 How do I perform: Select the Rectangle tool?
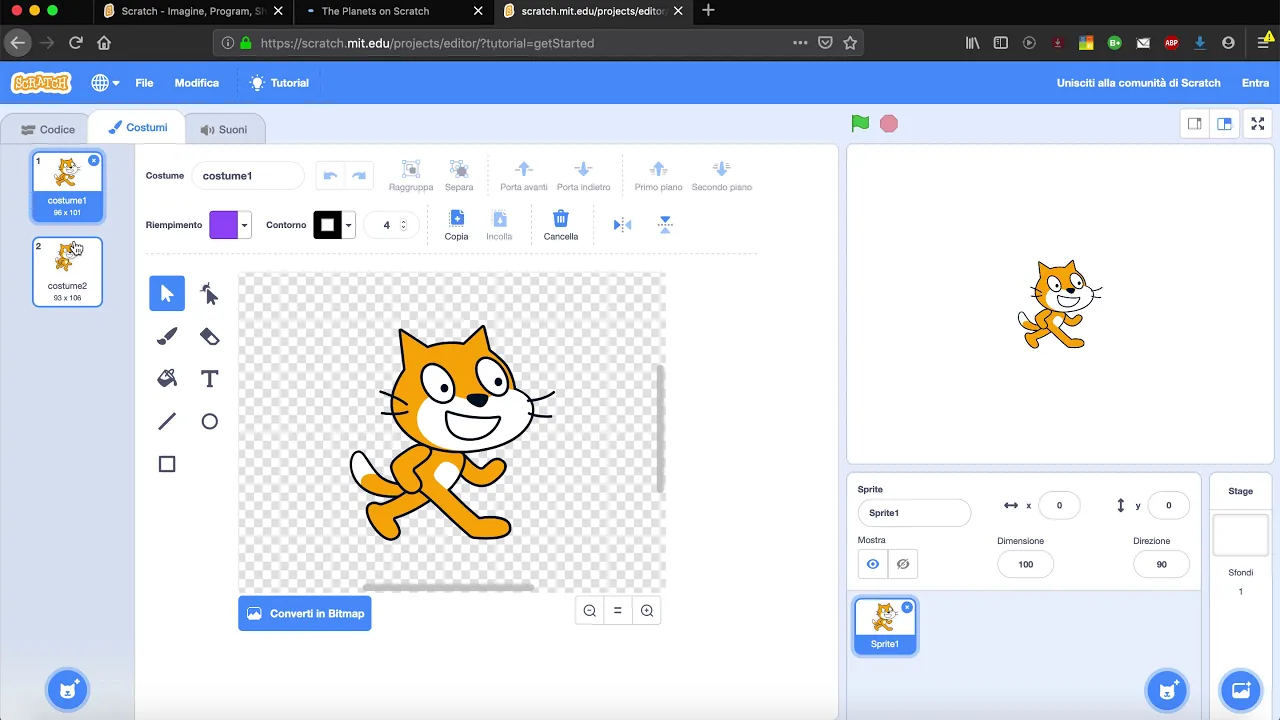click(x=167, y=464)
